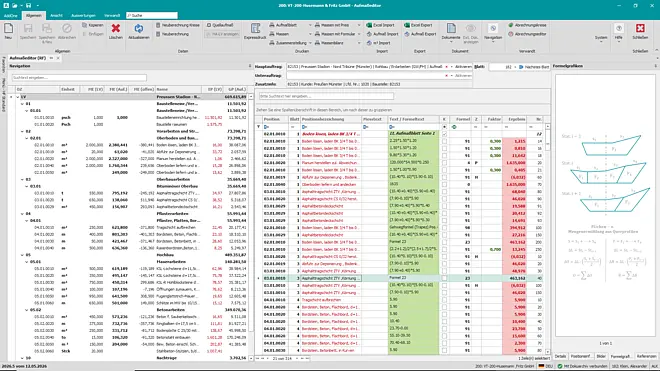Print the Aufmaßblatt

[x=283, y=25]
